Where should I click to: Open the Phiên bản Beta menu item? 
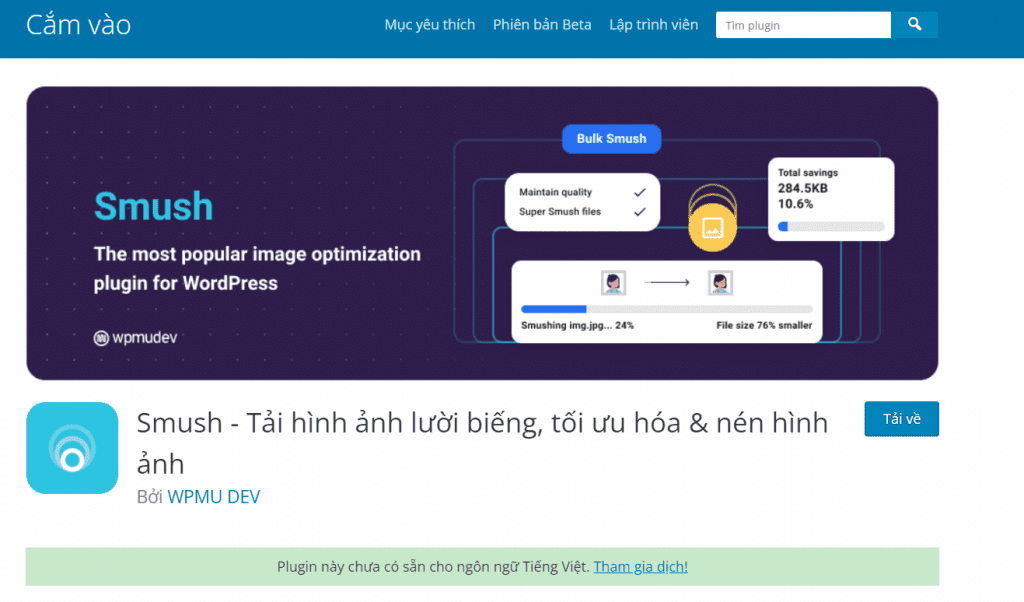542,25
